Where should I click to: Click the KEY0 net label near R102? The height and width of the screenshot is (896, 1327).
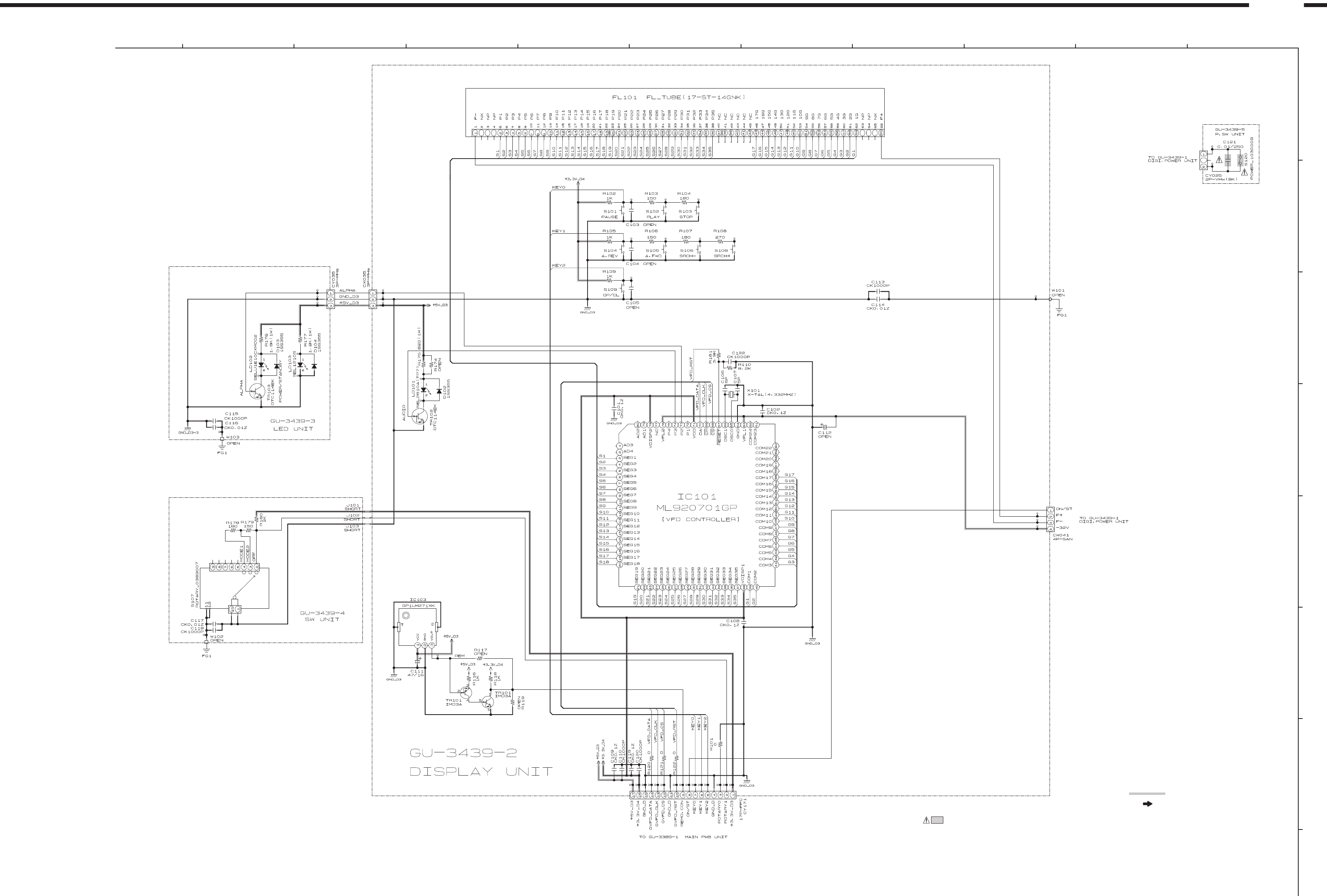pos(558,187)
